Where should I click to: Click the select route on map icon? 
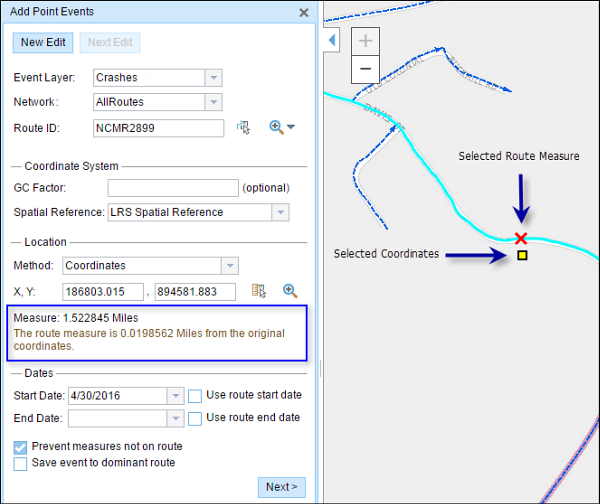243,128
